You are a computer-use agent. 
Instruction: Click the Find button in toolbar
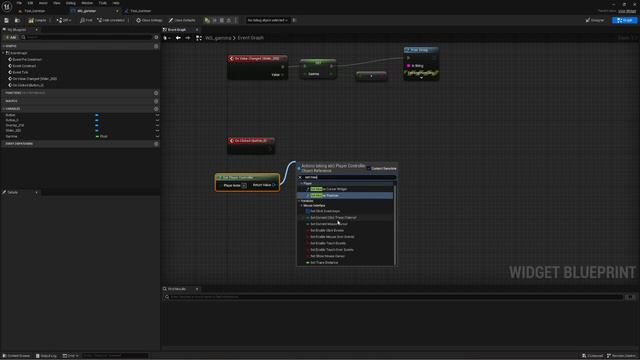point(86,20)
